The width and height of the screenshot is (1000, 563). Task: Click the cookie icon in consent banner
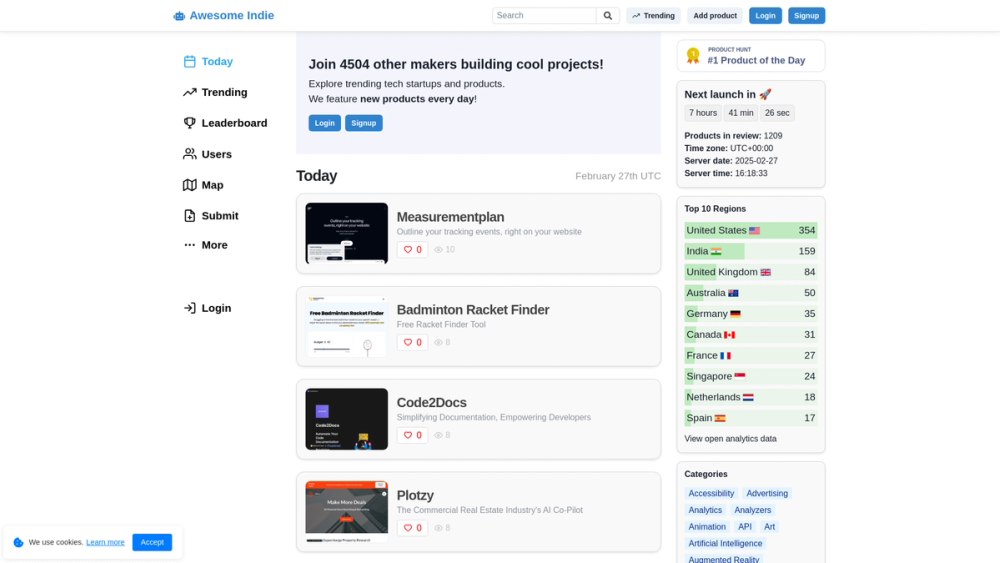18,542
